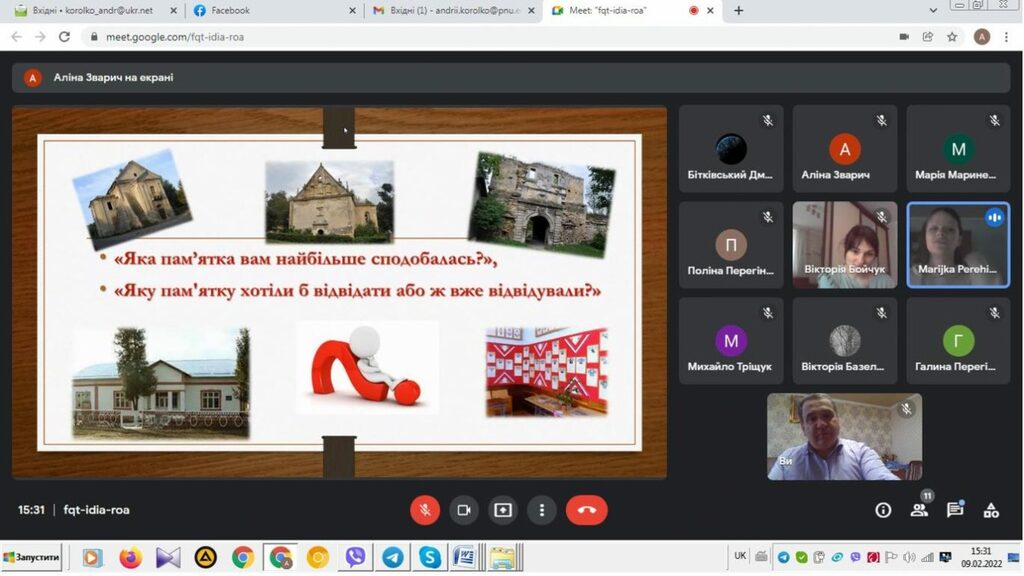Image resolution: width=1024 pixels, height=576 pixels.
Task: Select Аліна Зварич's participant tile
Action: (844, 149)
